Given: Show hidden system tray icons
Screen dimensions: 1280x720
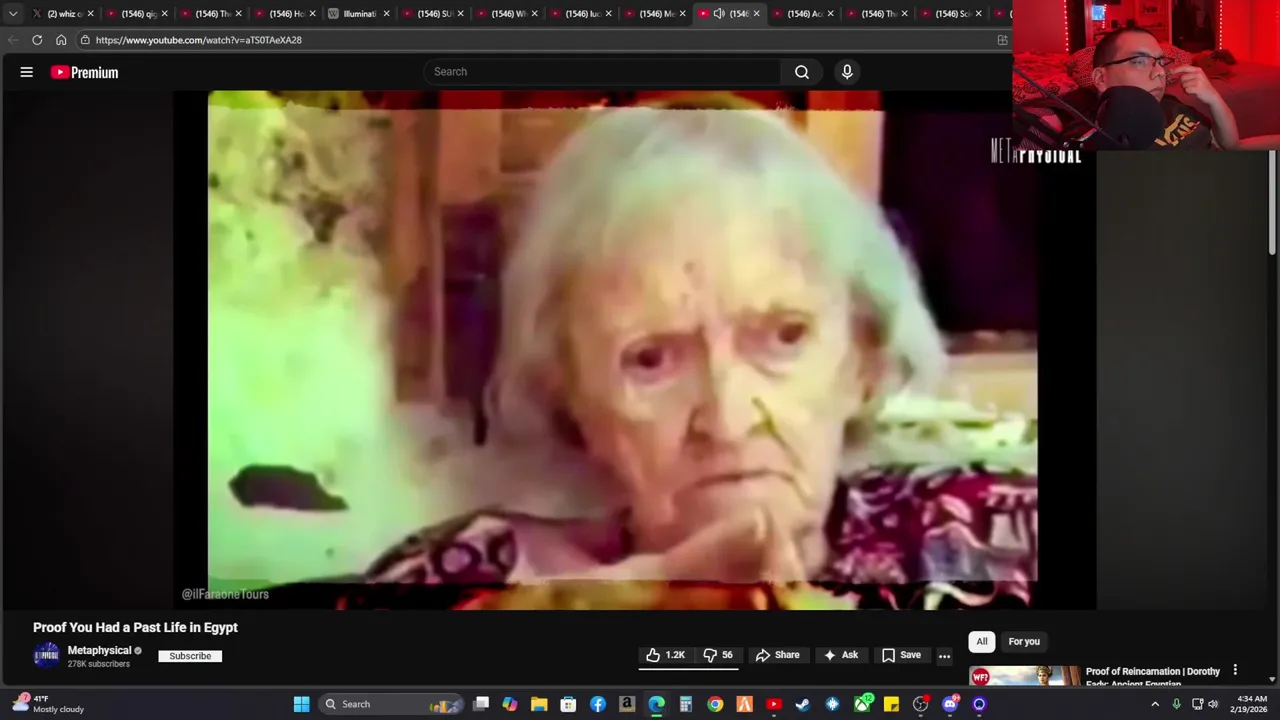Looking at the screenshot, I should coord(1155,704).
